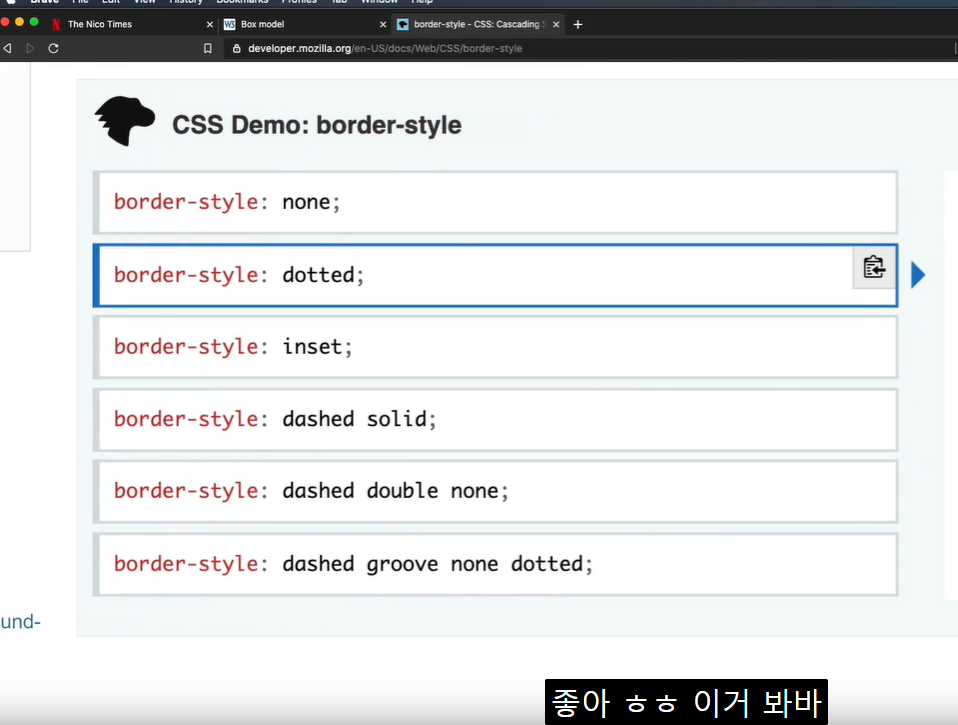Viewport: 958px width, 725px height.
Task: Click the Netflix favicon on first tab
Action: [x=56, y=24]
